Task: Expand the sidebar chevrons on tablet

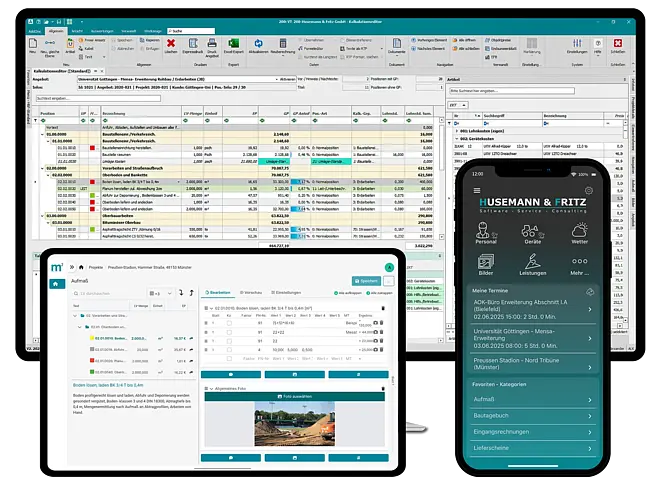Action: 72,267
